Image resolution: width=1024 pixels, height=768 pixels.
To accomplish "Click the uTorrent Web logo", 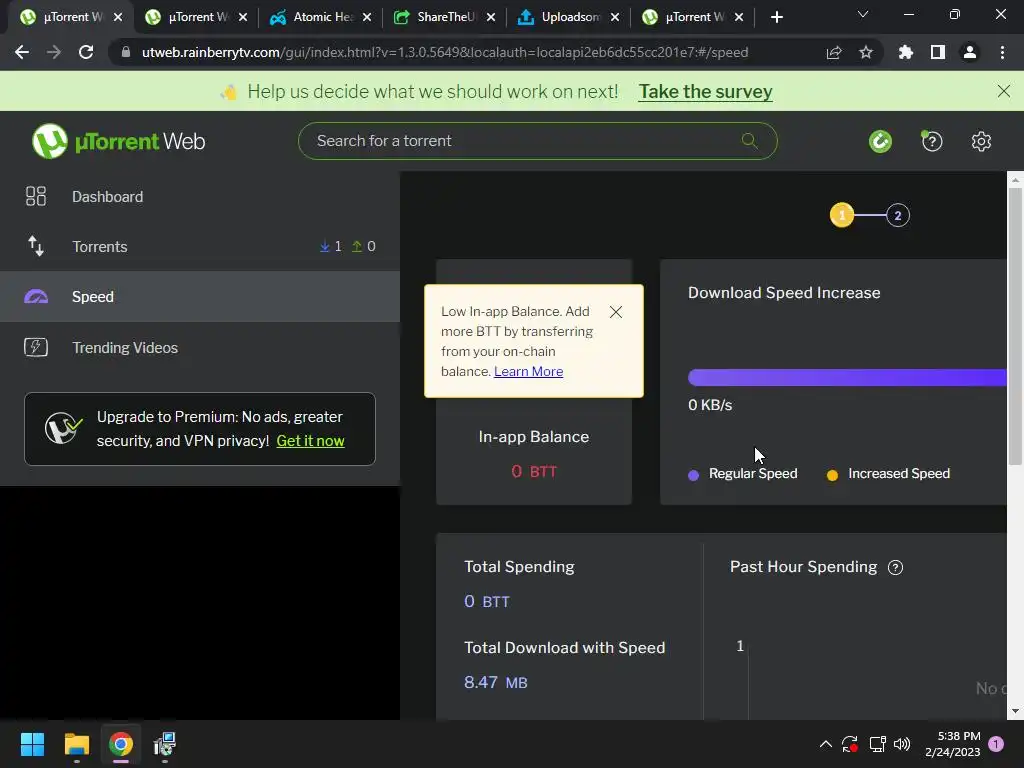I will pos(118,141).
